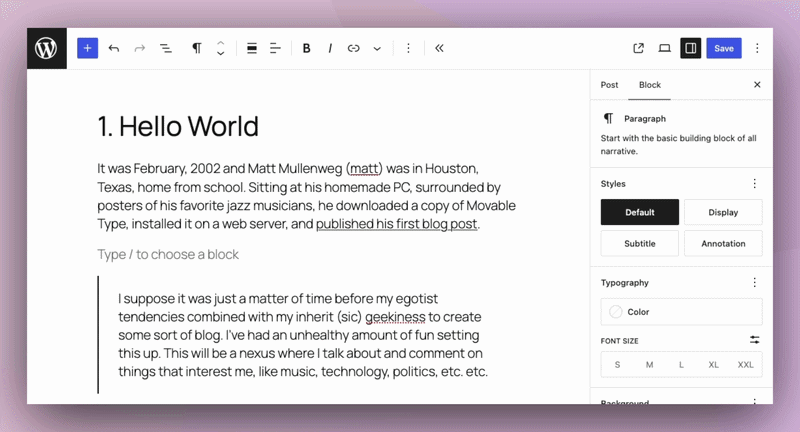Open the text alignment control
800x432 pixels.
coord(276,48)
